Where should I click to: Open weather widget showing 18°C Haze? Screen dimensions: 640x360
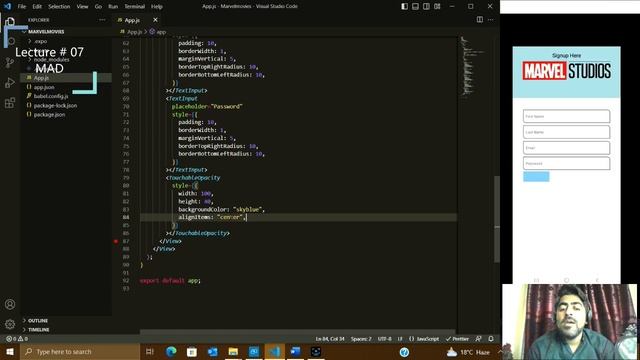[469, 352]
